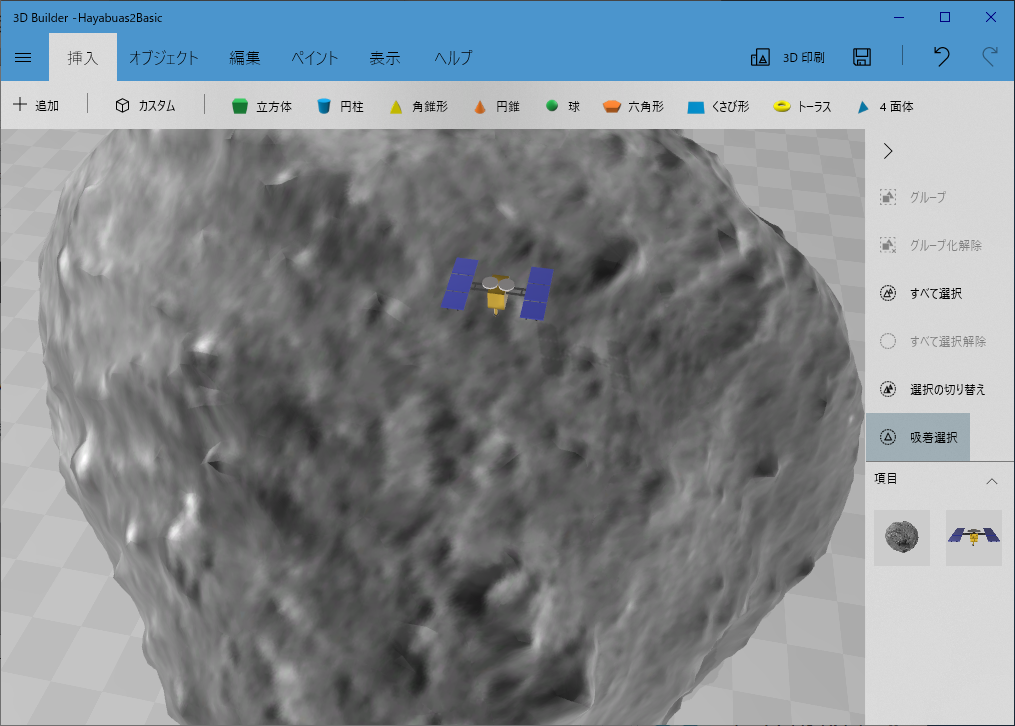Insert a 円柱 cylinder
The width and height of the screenshot is (1015, 726).
point(340,106)
